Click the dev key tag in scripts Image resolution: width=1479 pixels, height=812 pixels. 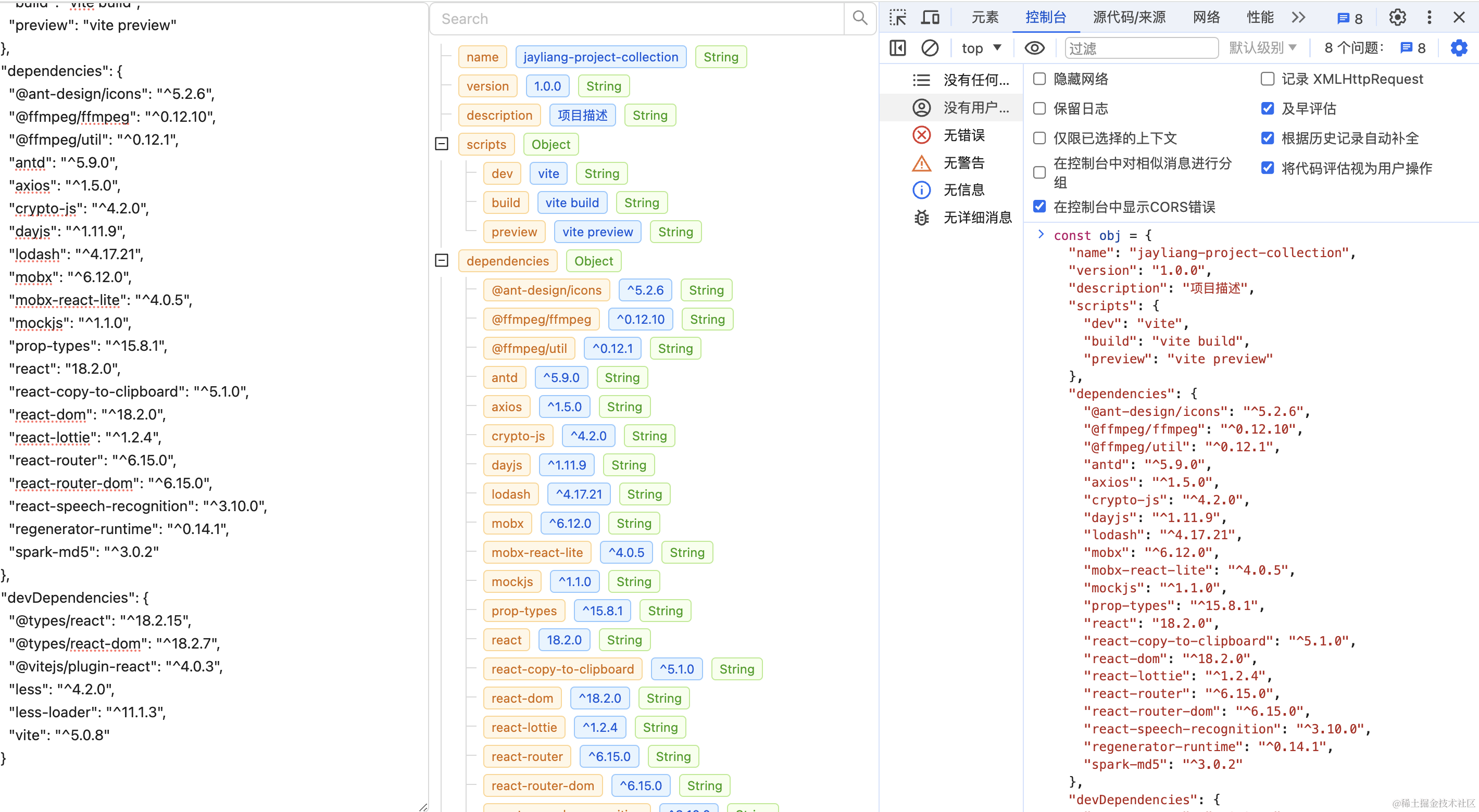[x=502, y=174]
